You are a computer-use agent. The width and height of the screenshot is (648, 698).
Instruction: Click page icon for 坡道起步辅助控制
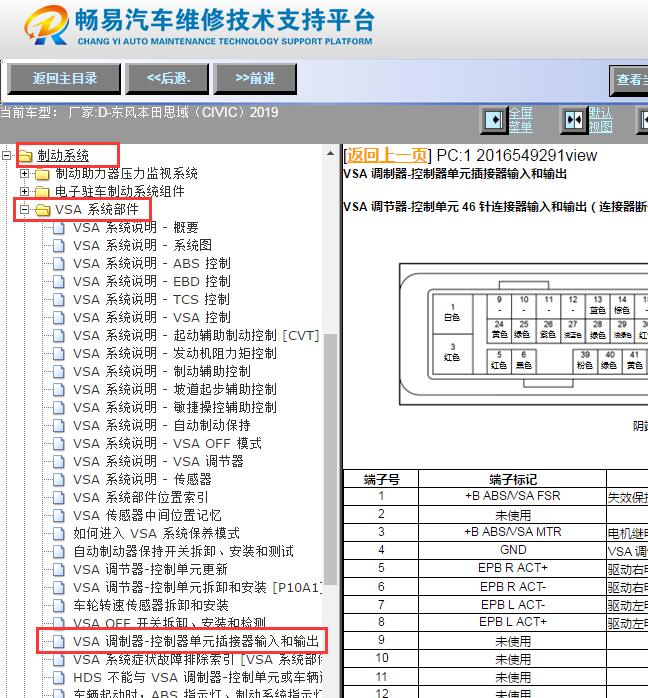click(x=58, y=390)
